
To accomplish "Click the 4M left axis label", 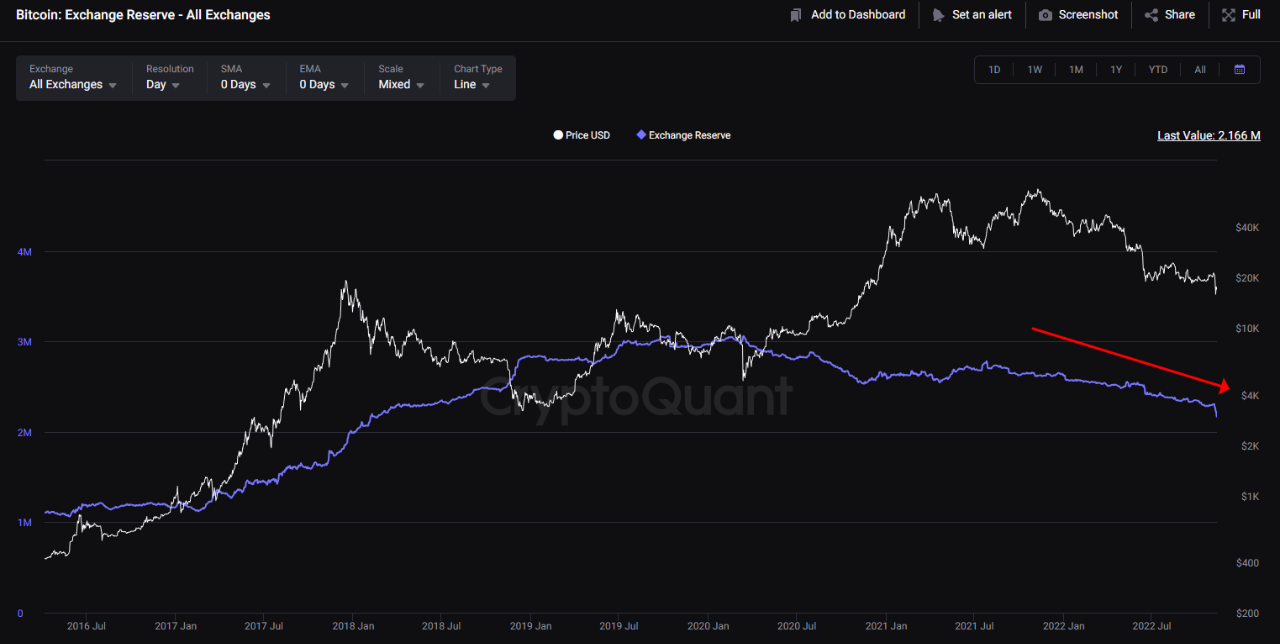I will point(25,252).
